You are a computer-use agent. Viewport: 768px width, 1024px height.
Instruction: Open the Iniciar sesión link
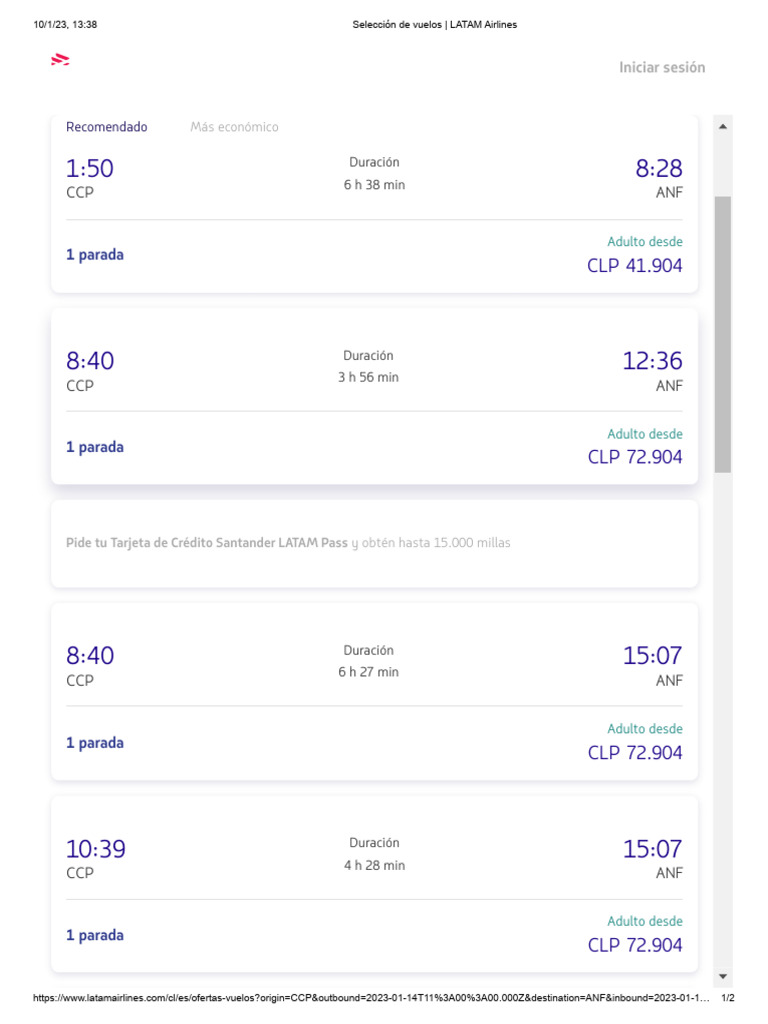click(x=662, y=67)
